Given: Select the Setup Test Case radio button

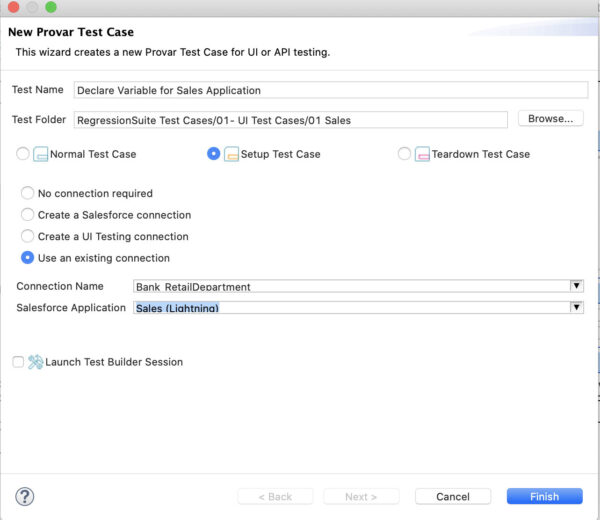Looking at the screenshot, I should (213, 154).
